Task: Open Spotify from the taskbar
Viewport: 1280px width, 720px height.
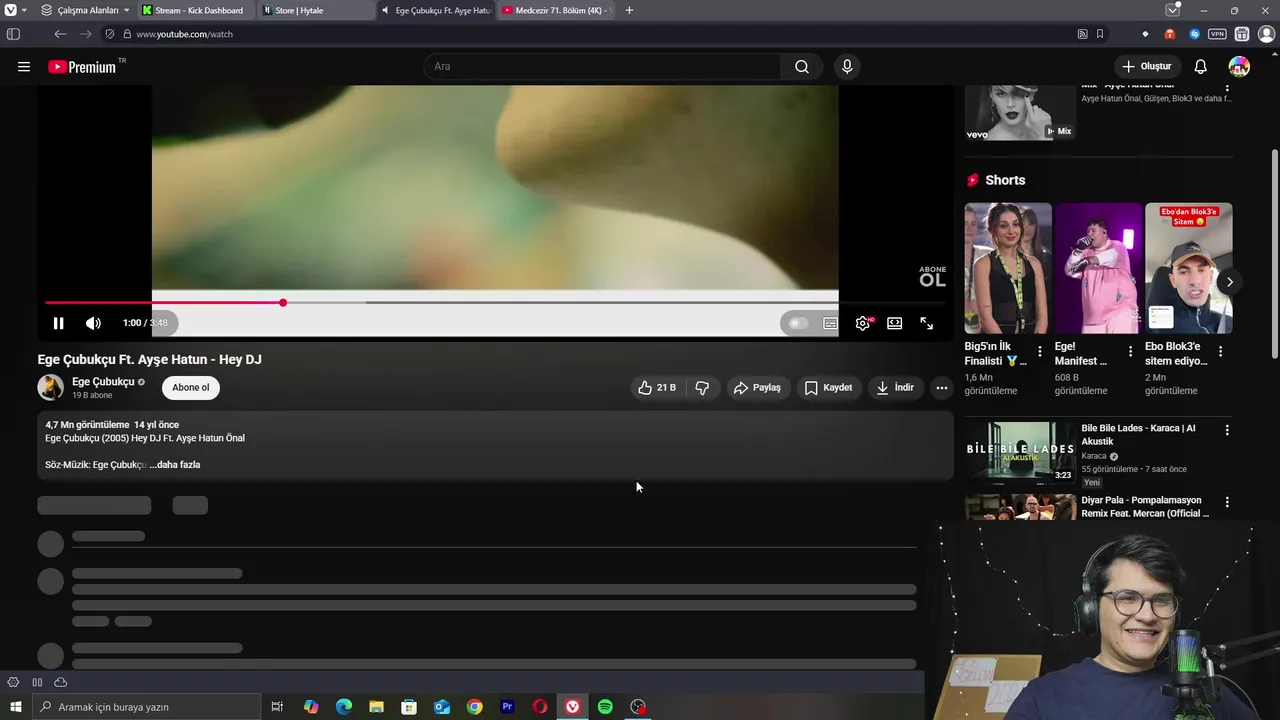Action: pyautogui.click(x=605, y=707)
